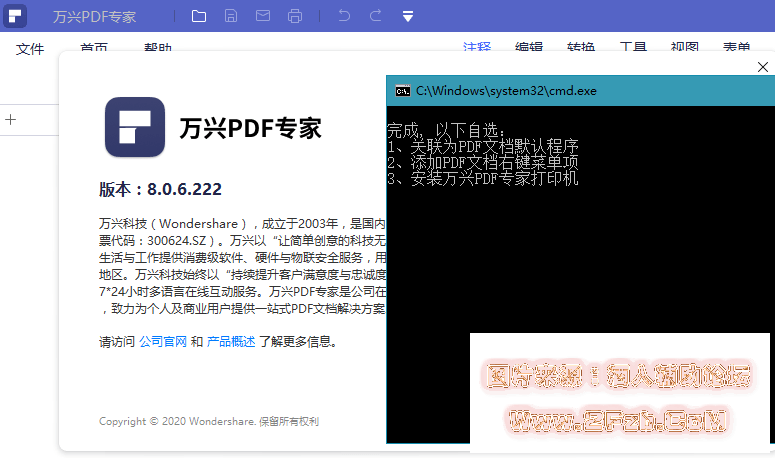The width and height of the screenshot is (775, 458).
Task: Click the Undo arrow icon
Action: point(344,16)
